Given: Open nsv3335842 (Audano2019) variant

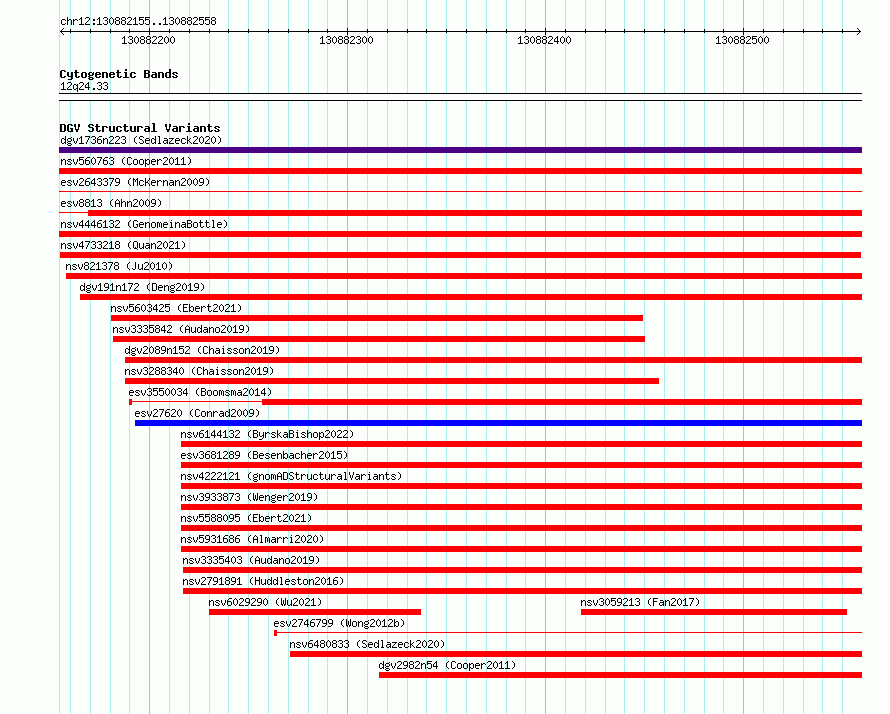Looking at the screenshot, I should [x=181, y=329].
